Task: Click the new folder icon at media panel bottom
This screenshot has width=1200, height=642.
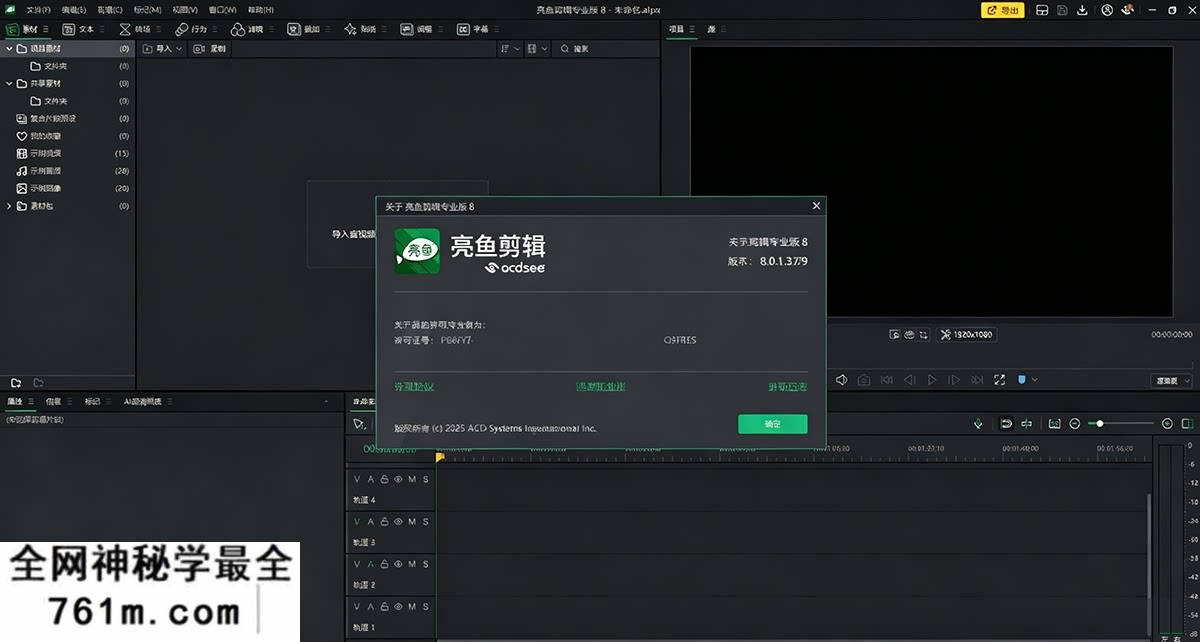Action: click(16, 382)
